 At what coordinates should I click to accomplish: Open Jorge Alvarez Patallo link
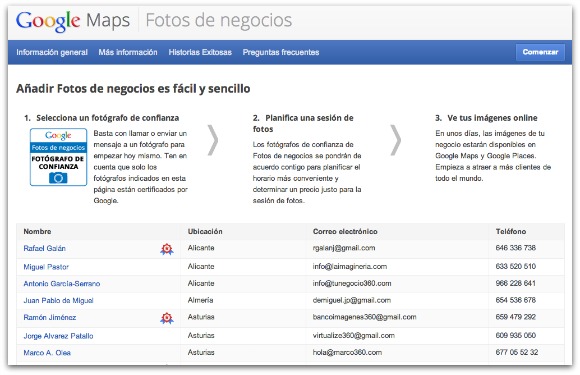click(58, 336)
